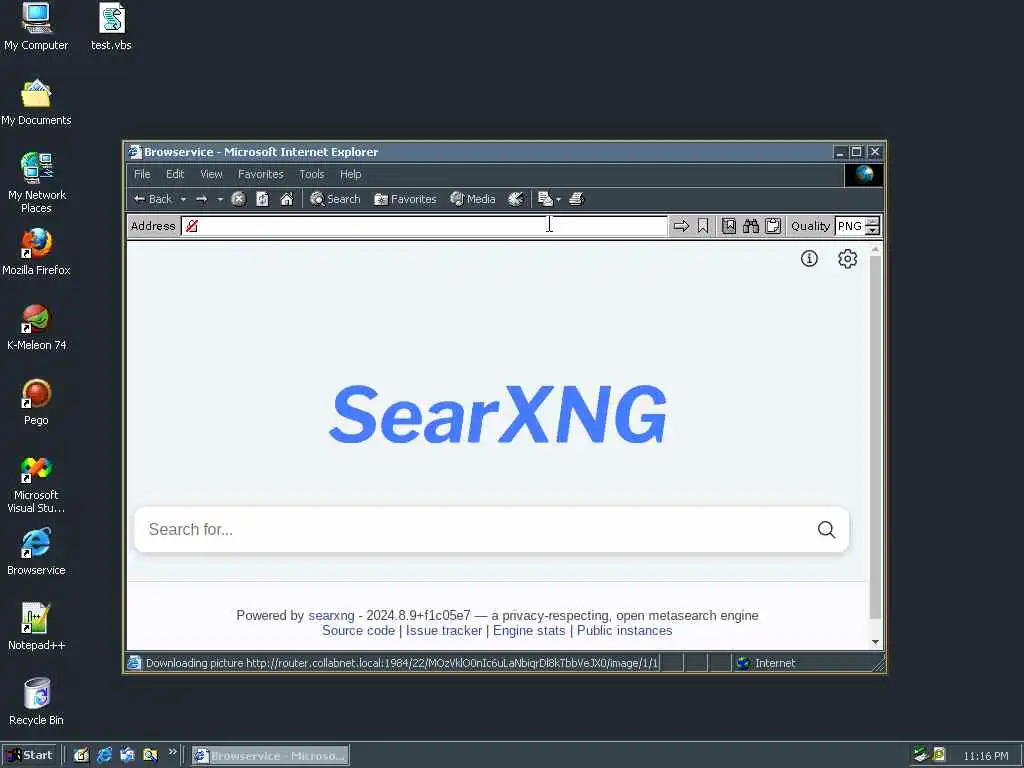Screen dimensions: 1024x768
Task: Open the Mail button dropdown arrow
Action: pyautogui.click(x=558, y=199)
